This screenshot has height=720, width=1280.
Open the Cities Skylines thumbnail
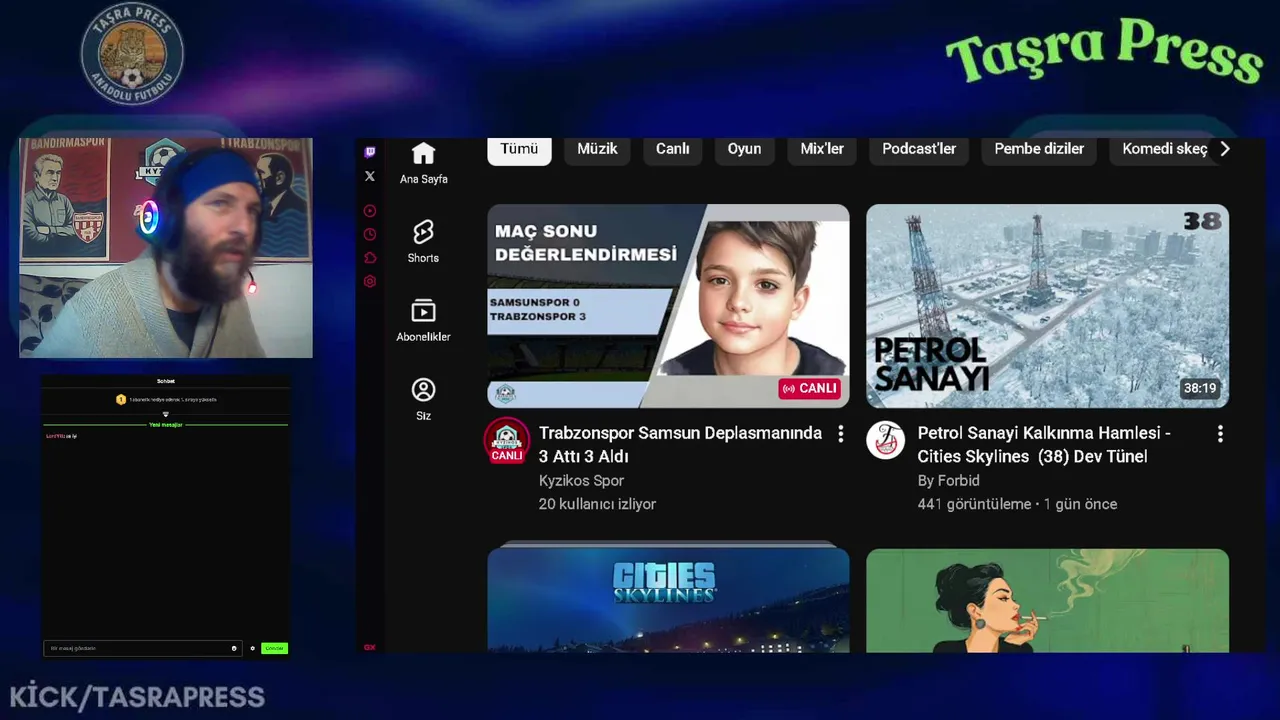point(668,598)
